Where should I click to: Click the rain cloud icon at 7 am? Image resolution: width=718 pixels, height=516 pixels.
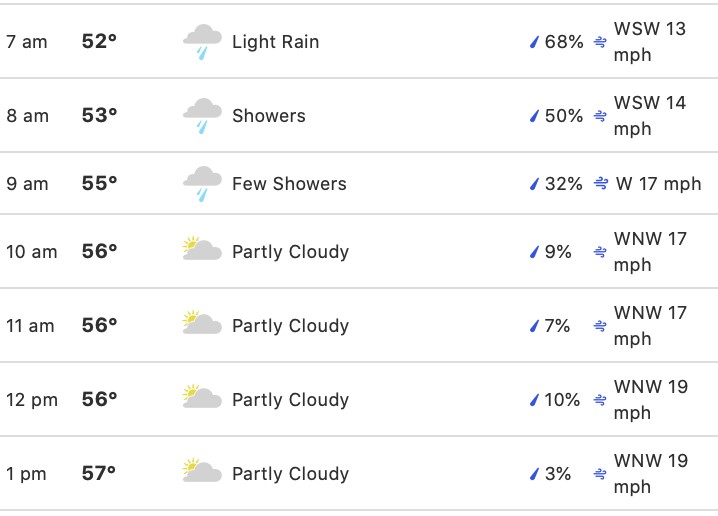202,42
